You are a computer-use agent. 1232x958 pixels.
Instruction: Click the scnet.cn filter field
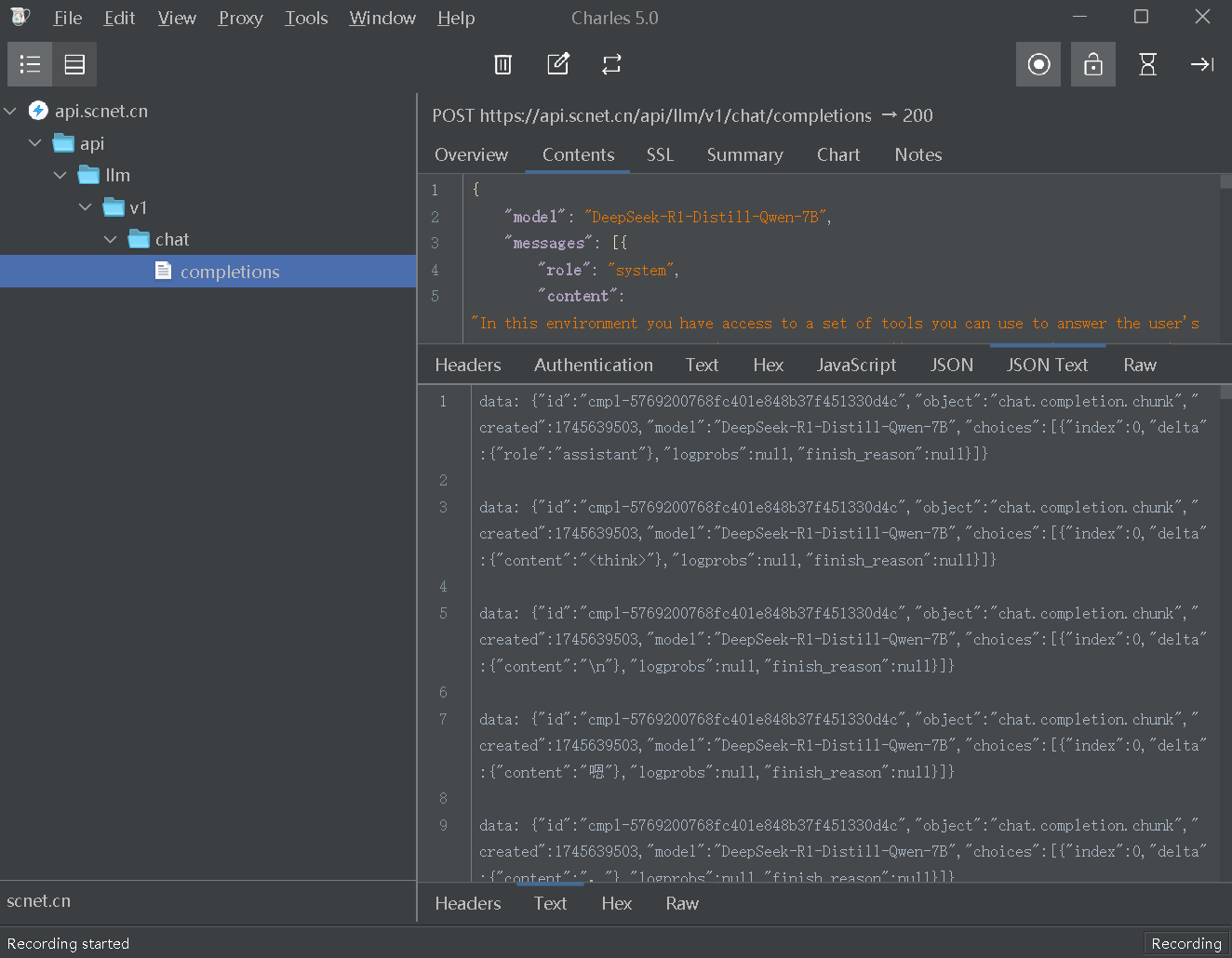tap(208, 901)
